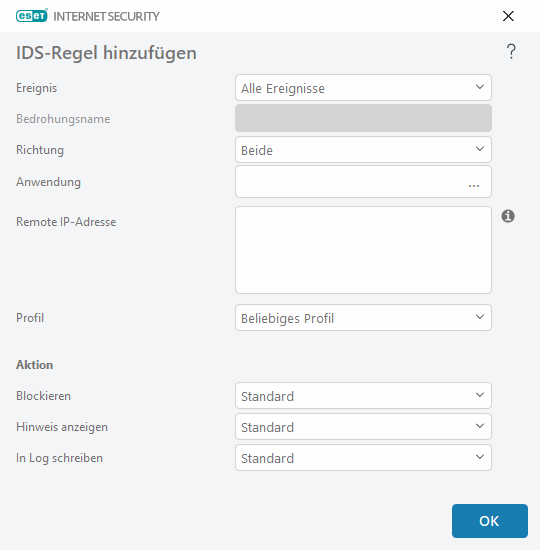Click the Bedrohungsname label
Screen dimensions: 540x550
(x=63, y=119)
